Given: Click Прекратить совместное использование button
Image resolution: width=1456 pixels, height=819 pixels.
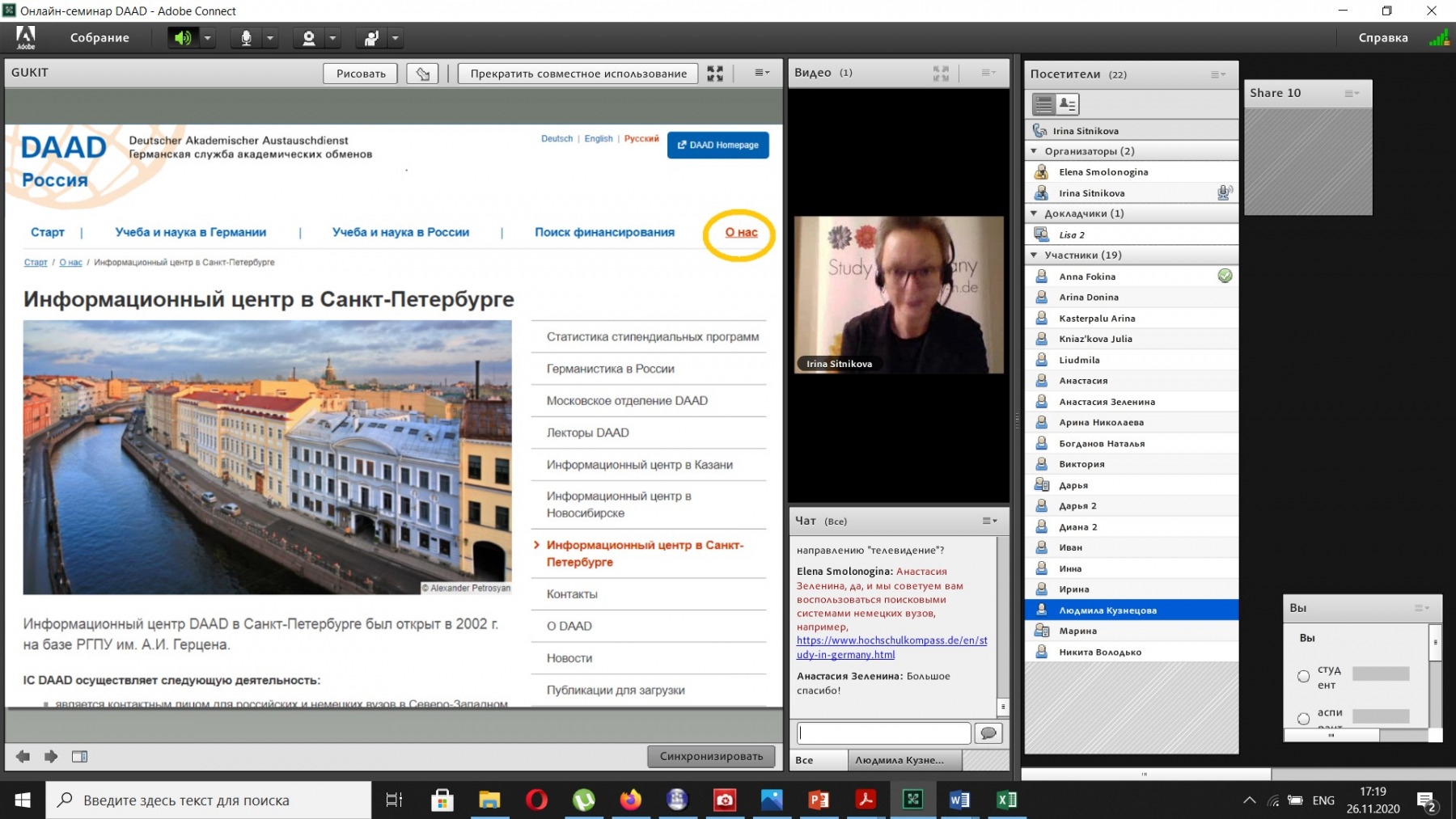Looking at the screenshot, I should 578,74.
